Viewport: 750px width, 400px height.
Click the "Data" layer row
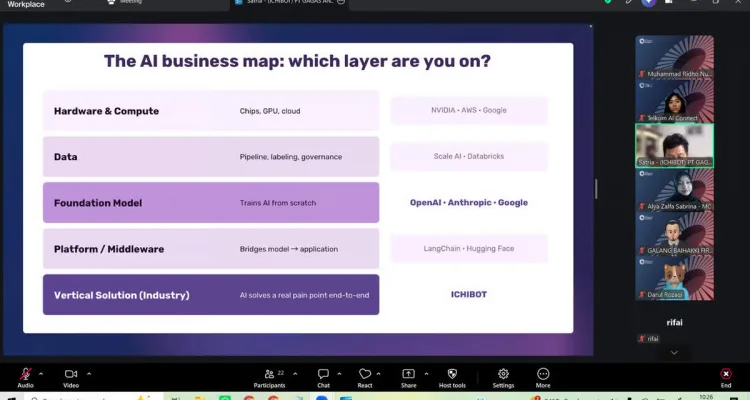[211, 156]
